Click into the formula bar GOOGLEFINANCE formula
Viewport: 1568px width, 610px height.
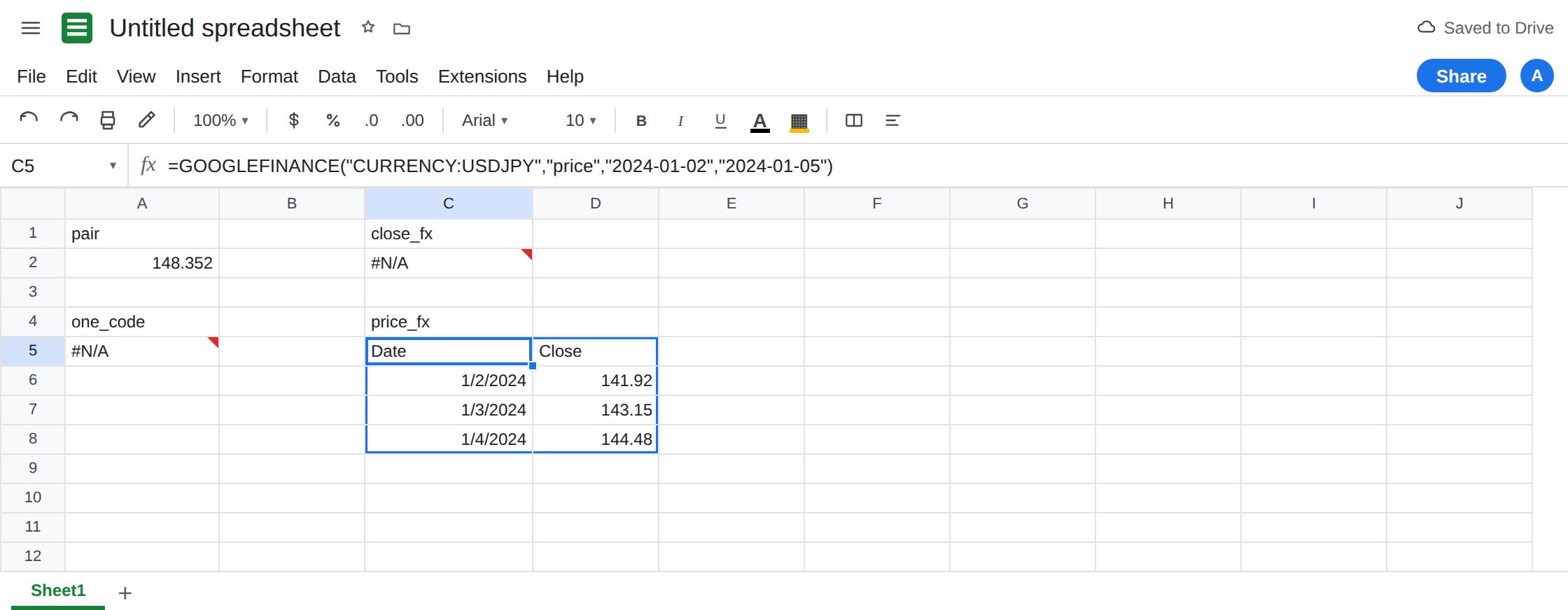[500, 166]
